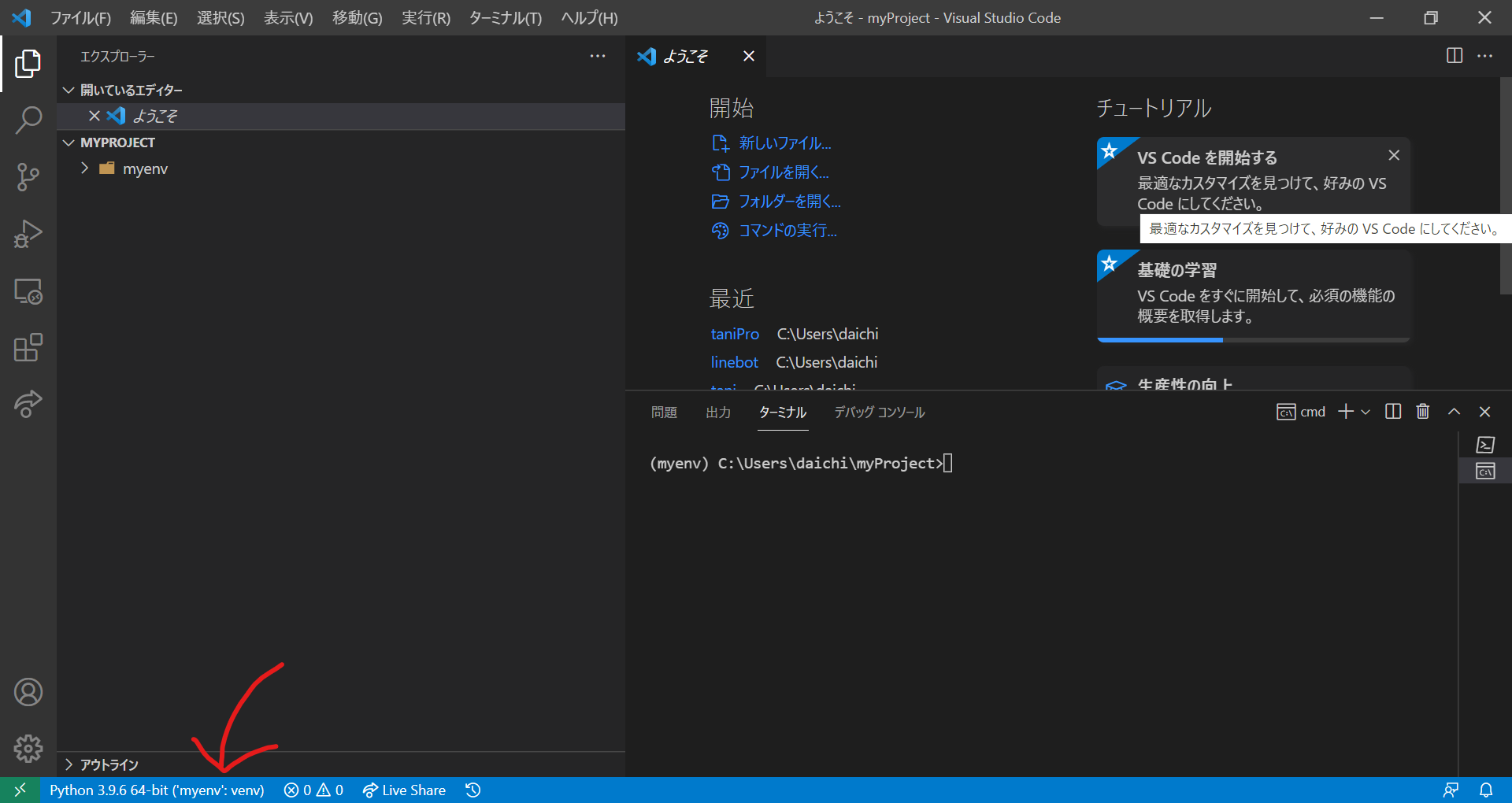Image resolution: width=1512 pixels, height=803 pixels.
Task: Open the 基礎の学習 tutorial card
Action: pyautogui.click(x=1253, y=296)
